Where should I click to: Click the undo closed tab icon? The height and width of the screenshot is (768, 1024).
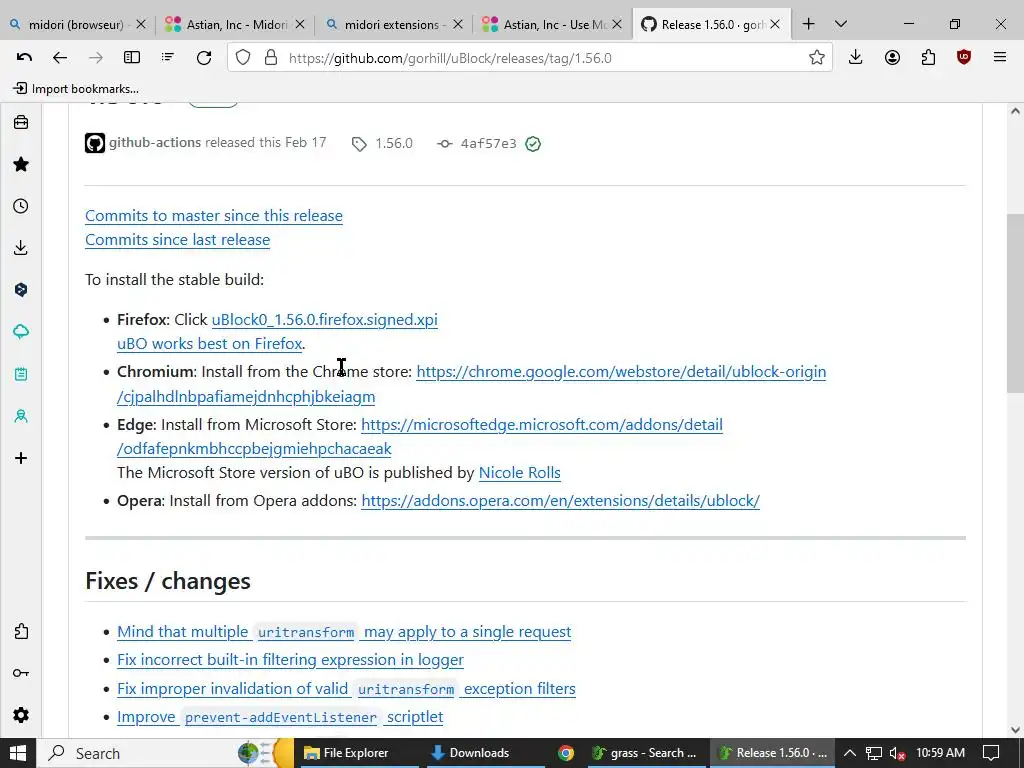(x=24, y=57)
